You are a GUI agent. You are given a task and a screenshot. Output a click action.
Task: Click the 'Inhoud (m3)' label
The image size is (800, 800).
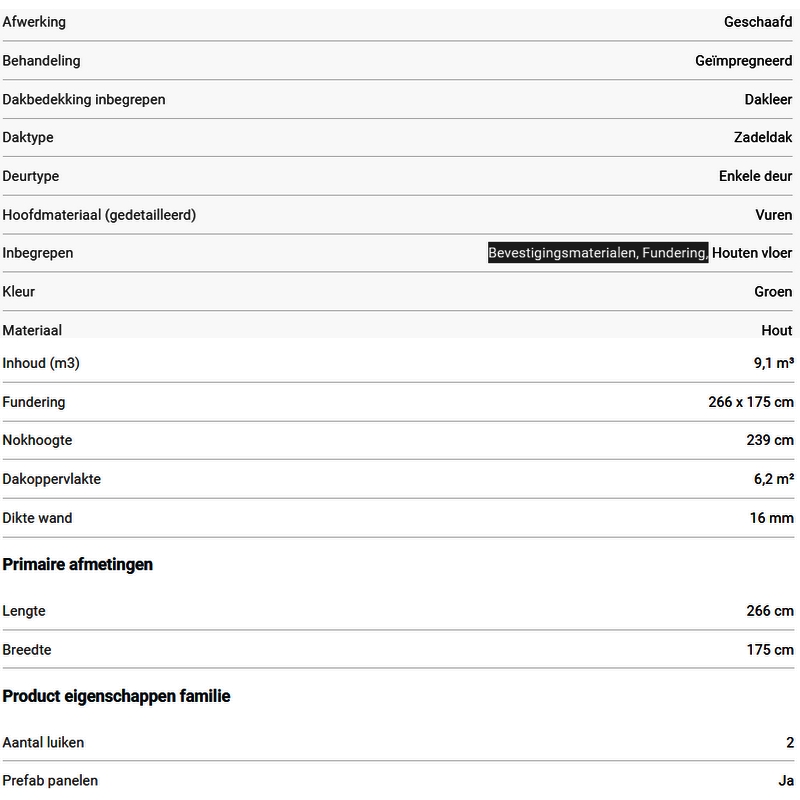(x=41, y=363)
